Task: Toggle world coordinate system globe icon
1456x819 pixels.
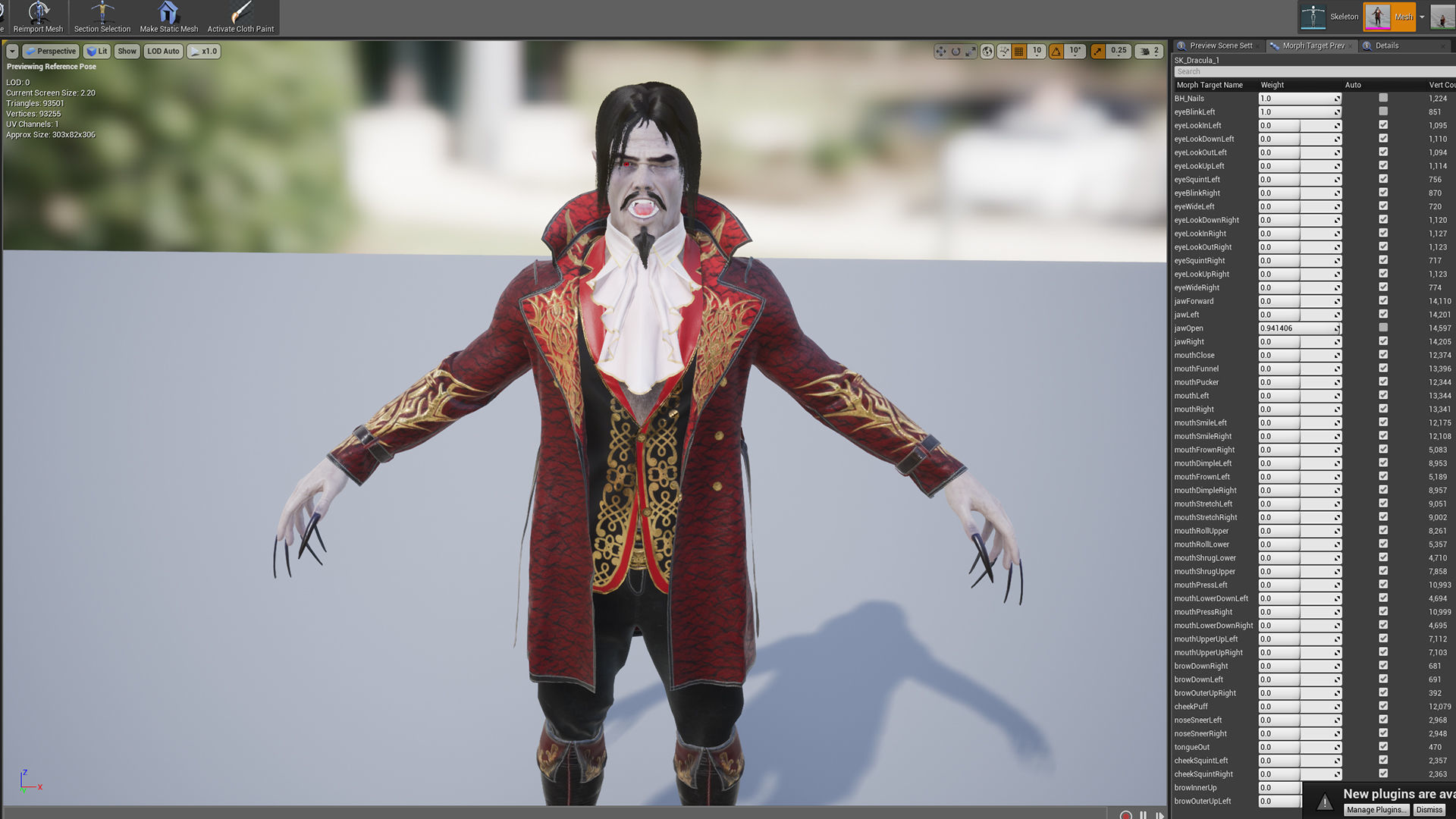Action: click(x=987, y=52)
